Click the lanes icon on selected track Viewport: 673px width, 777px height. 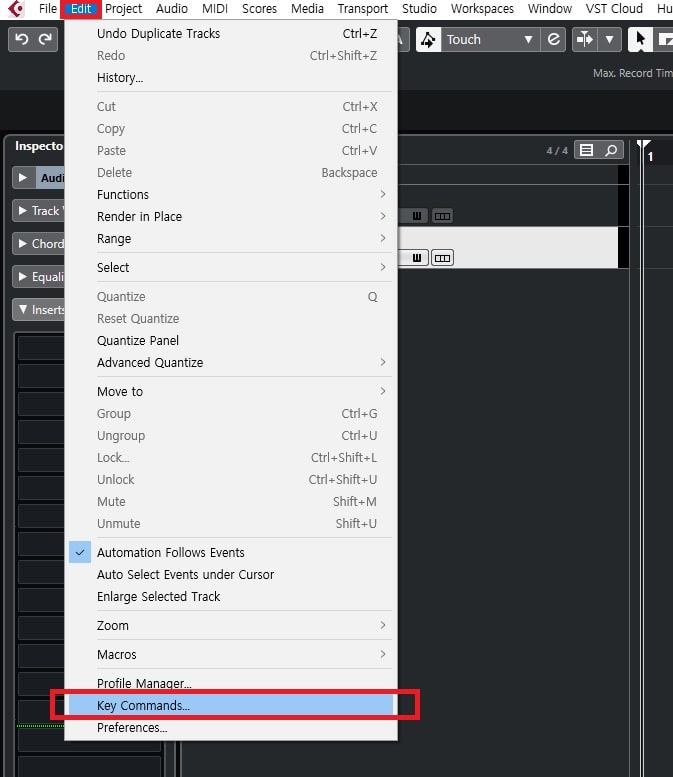[x=442, y=258]
